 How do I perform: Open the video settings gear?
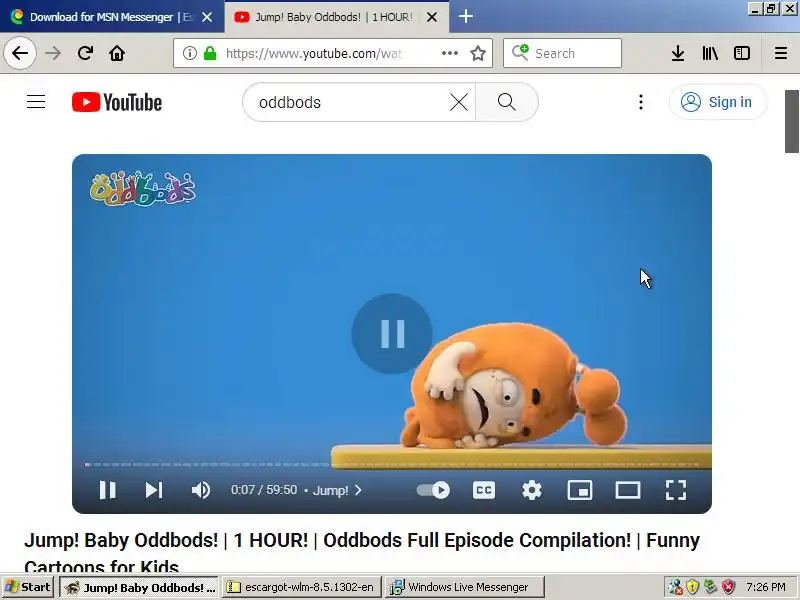pyautogui.click(x=532, y=490)
